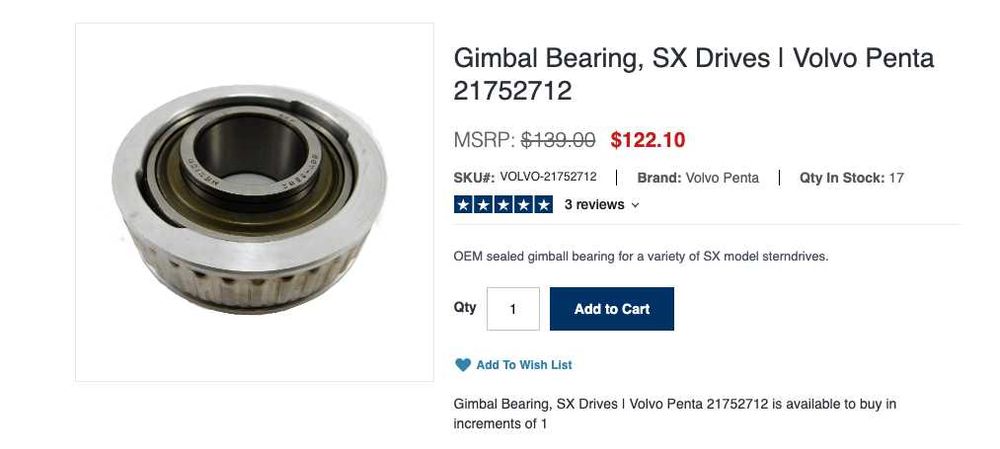Click the OEM sealed bearing description
The height and width of the screenshot is (449, 1000).
pos(641,256)
